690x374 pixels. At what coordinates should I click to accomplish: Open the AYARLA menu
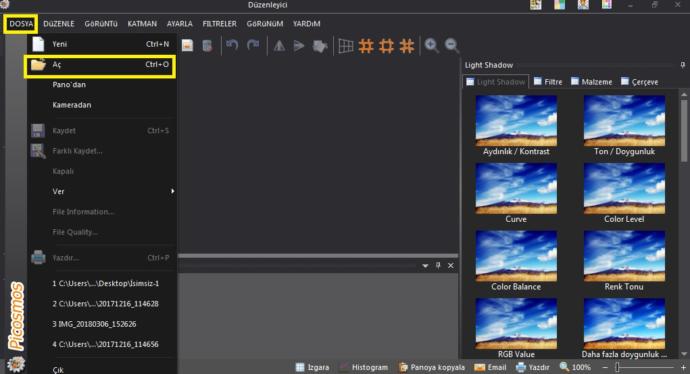point(180,24)
